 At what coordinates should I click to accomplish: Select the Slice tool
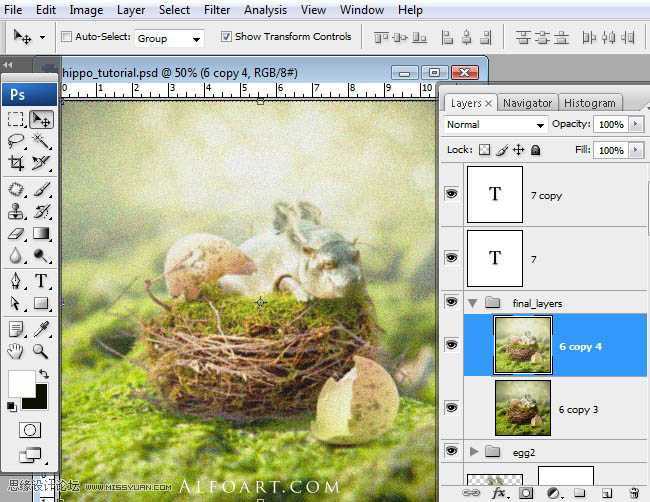(x=41, y=163)
